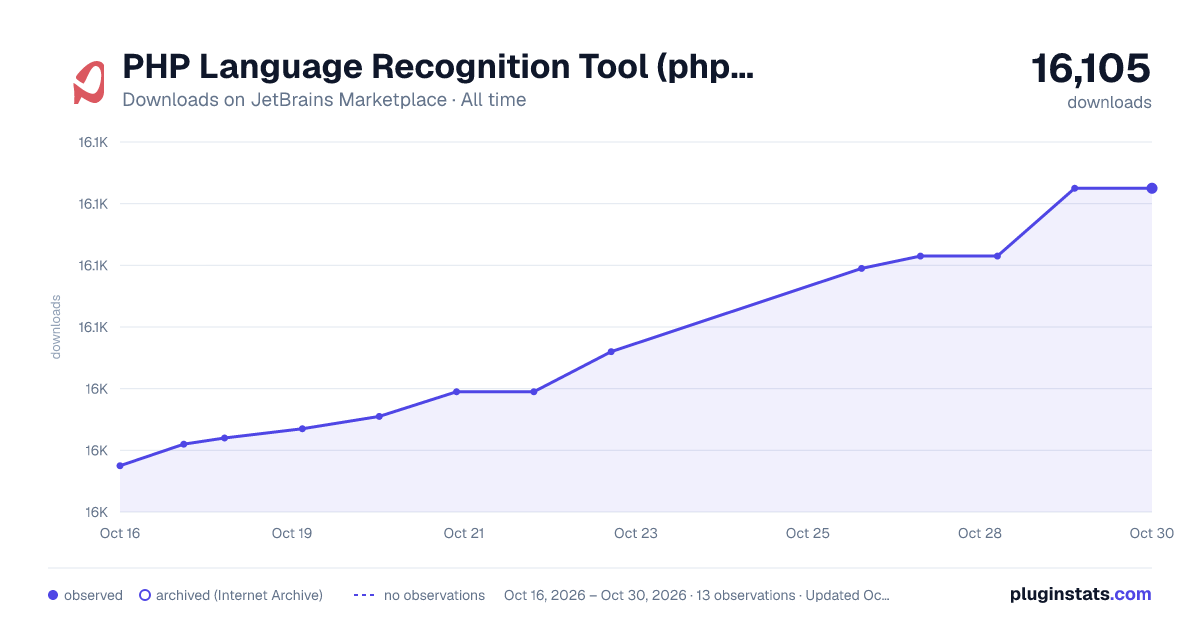This screenshot has height=630, width=1200.
Task: Click the archived legend hollow circle
Action: [145, 595]
